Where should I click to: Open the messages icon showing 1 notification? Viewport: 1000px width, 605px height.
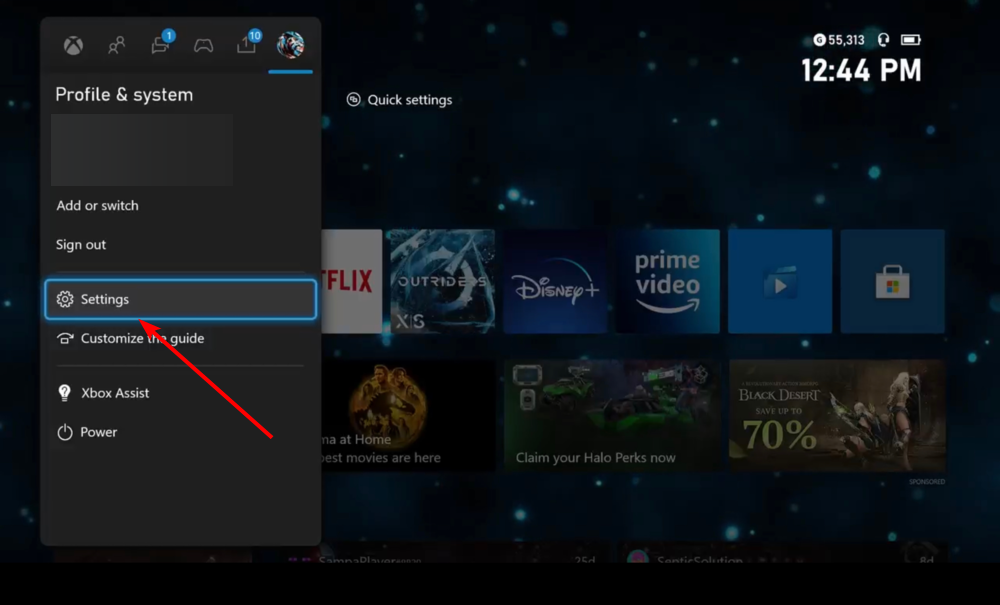(x=160, y=44)
